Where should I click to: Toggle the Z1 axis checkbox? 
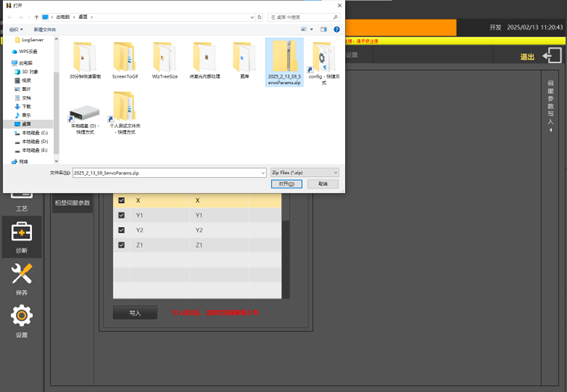point(122,245)
